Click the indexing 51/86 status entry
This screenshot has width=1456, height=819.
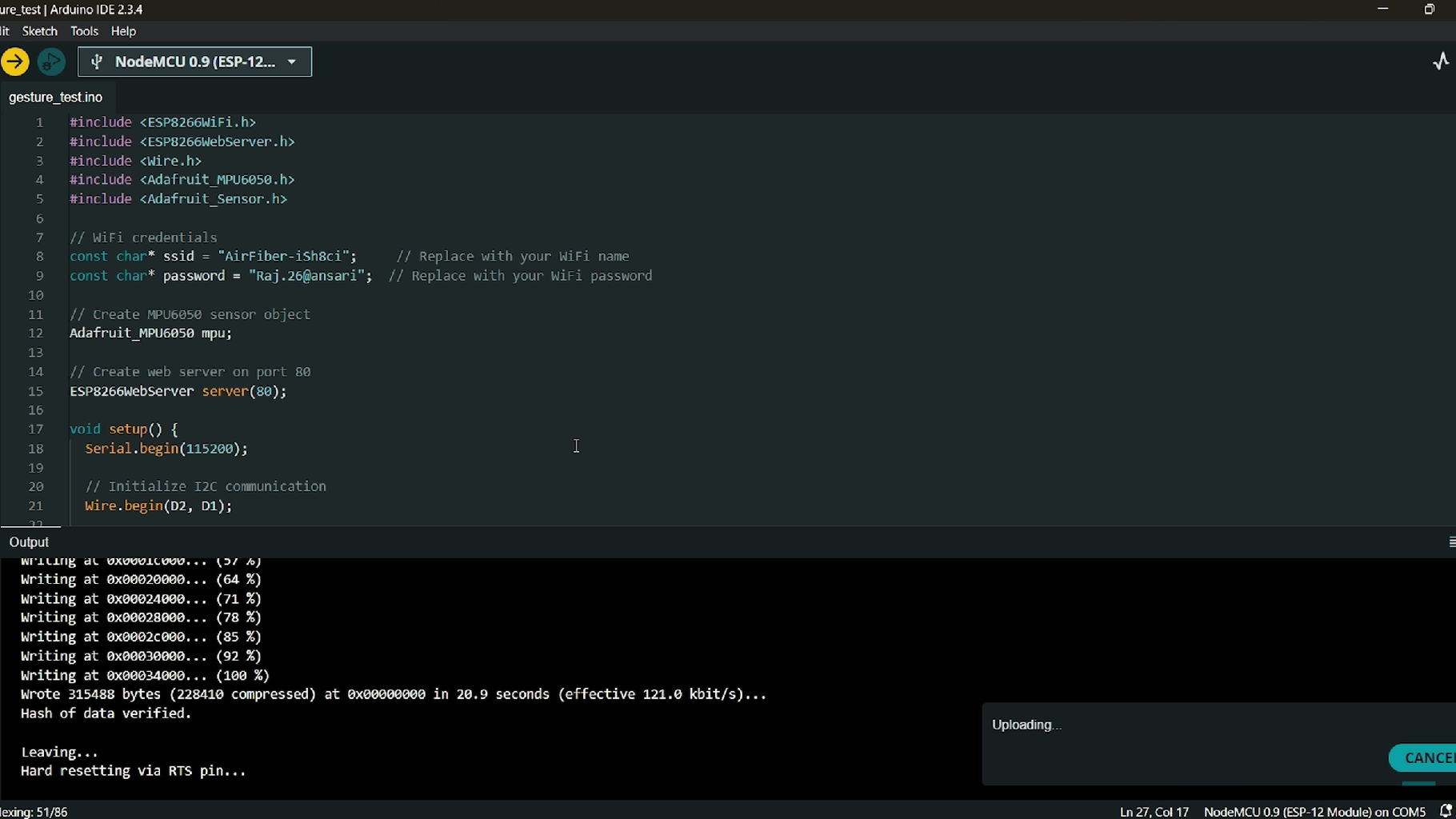tap(34, 812)
